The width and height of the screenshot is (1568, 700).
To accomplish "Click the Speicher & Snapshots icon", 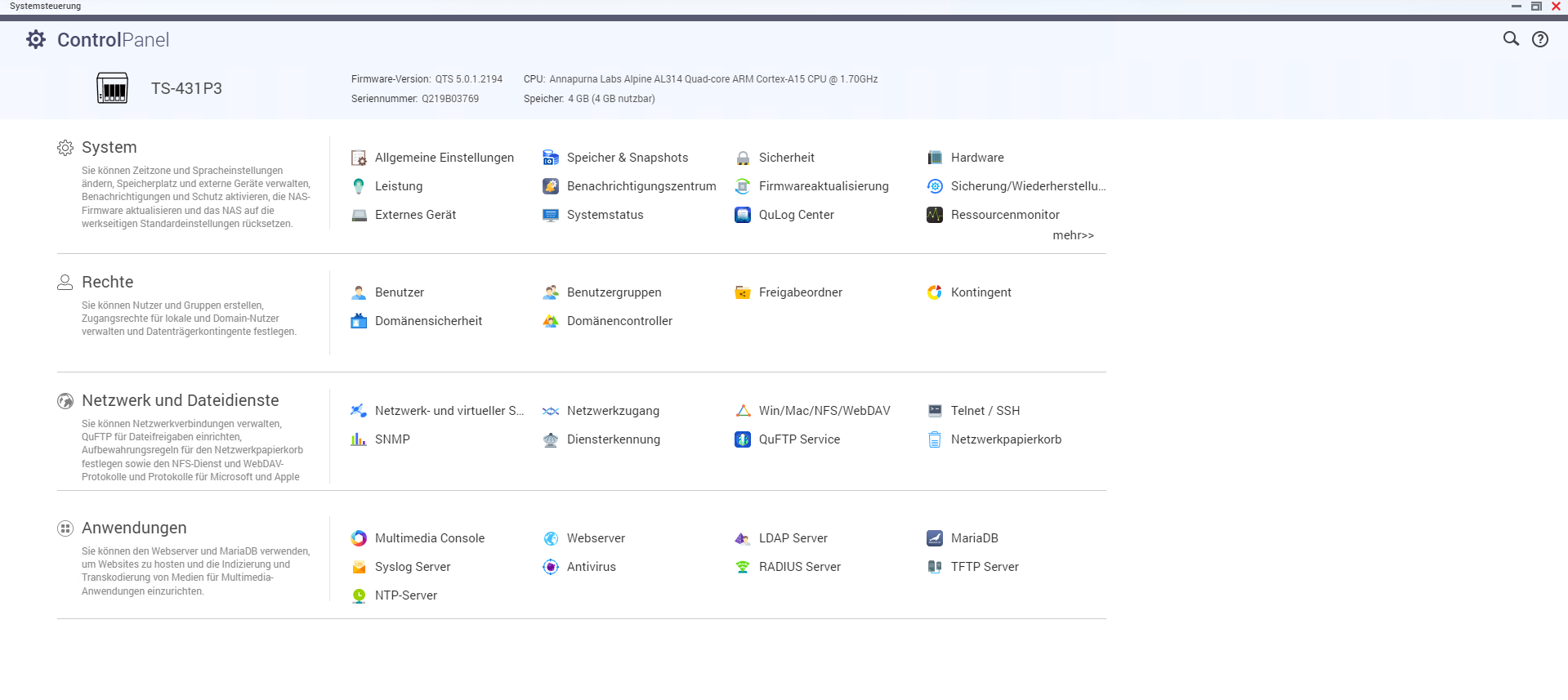I will click(x=551, y=158).
